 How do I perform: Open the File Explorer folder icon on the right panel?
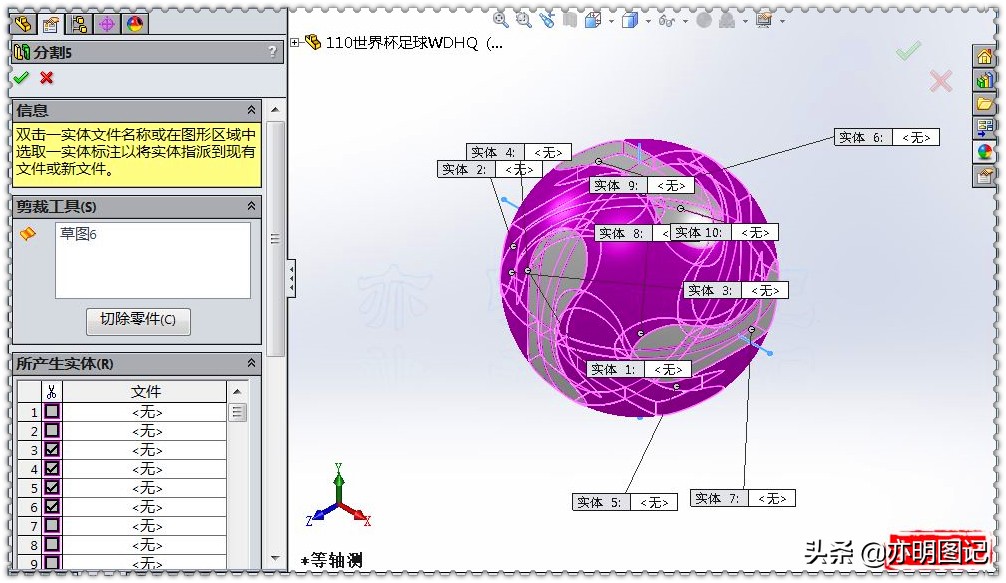(984, 103)
